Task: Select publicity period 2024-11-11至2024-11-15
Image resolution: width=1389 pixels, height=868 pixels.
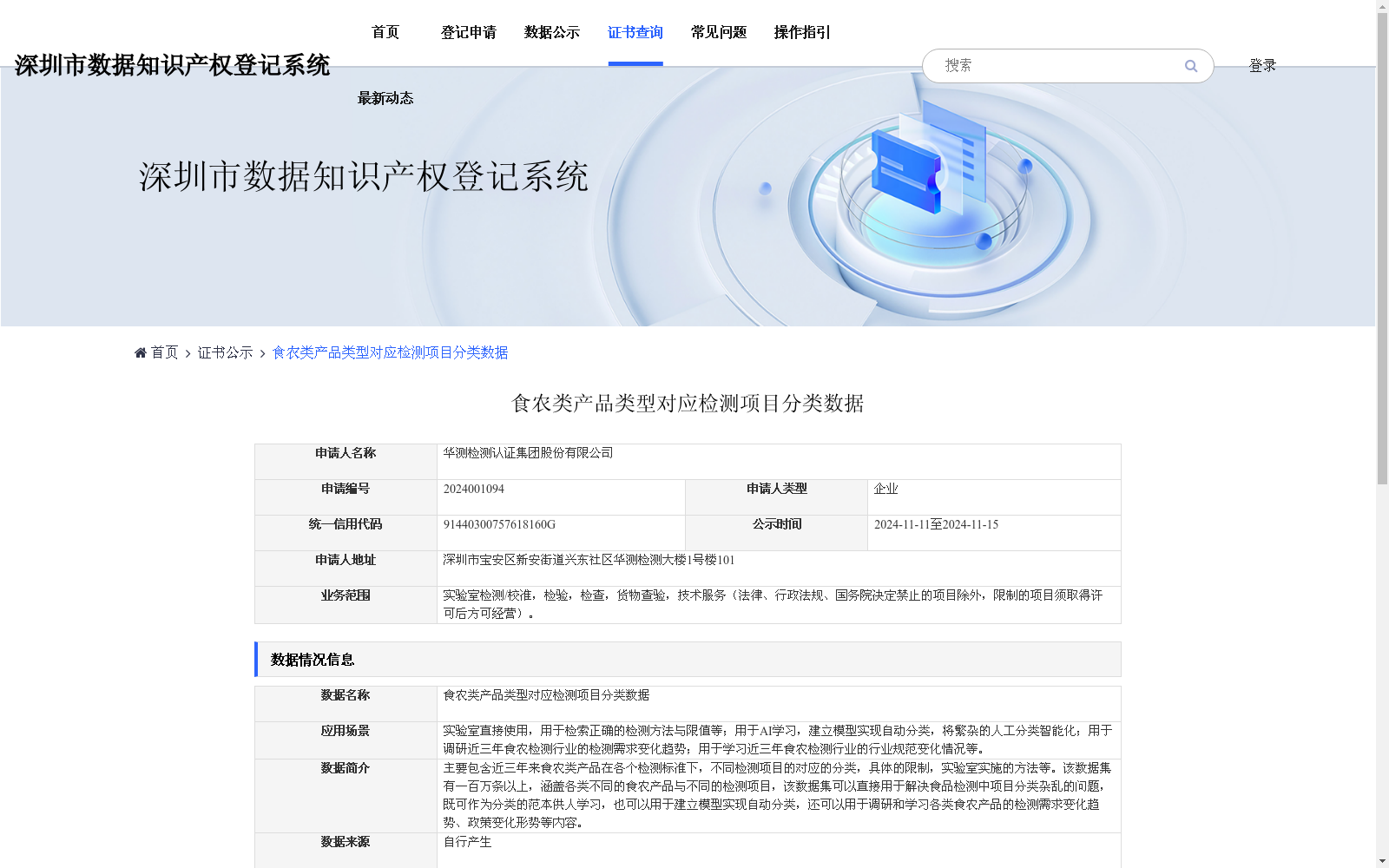Action: coord(936,524)
